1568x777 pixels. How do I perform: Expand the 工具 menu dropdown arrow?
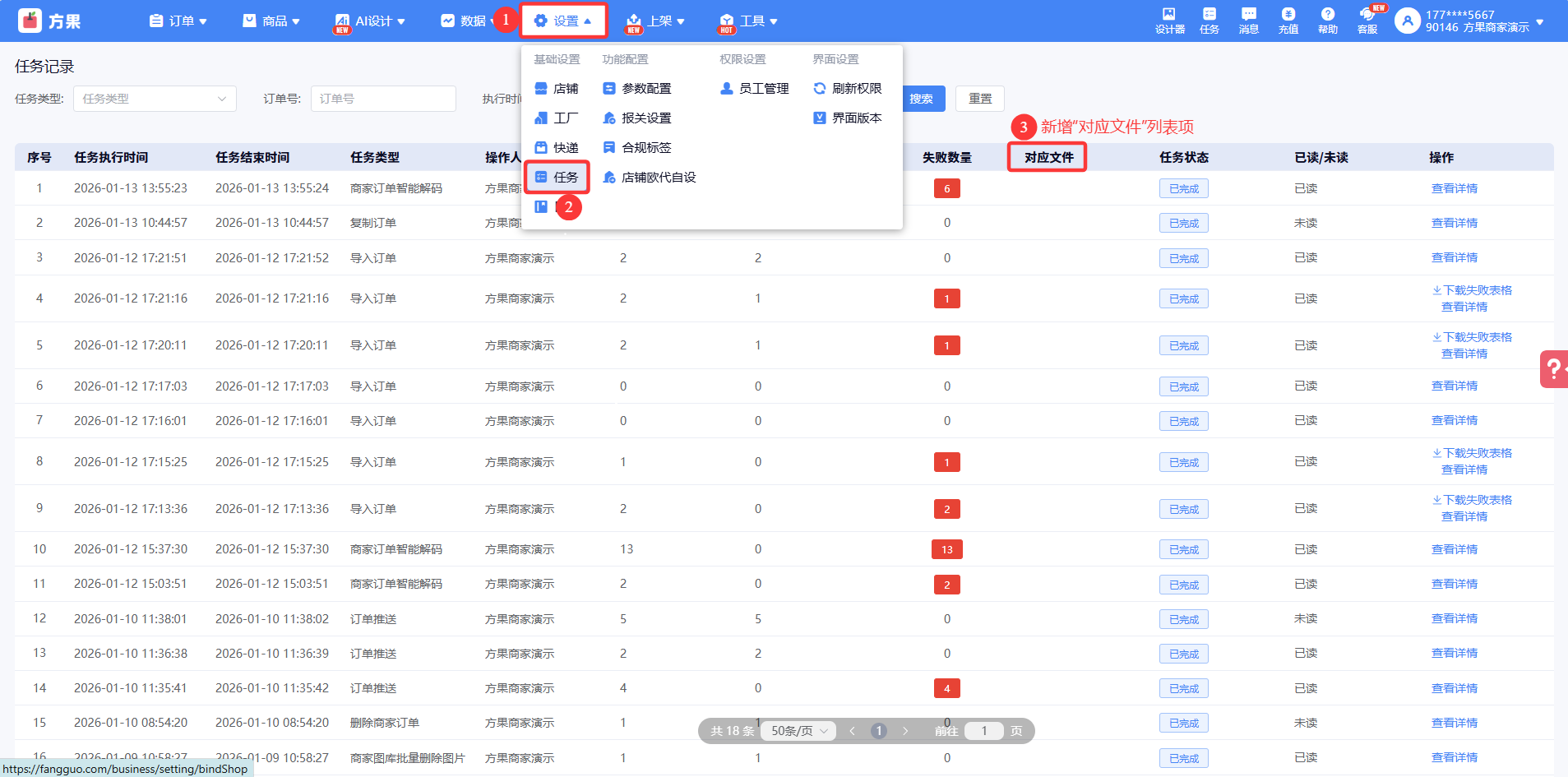tap(774, 21)
